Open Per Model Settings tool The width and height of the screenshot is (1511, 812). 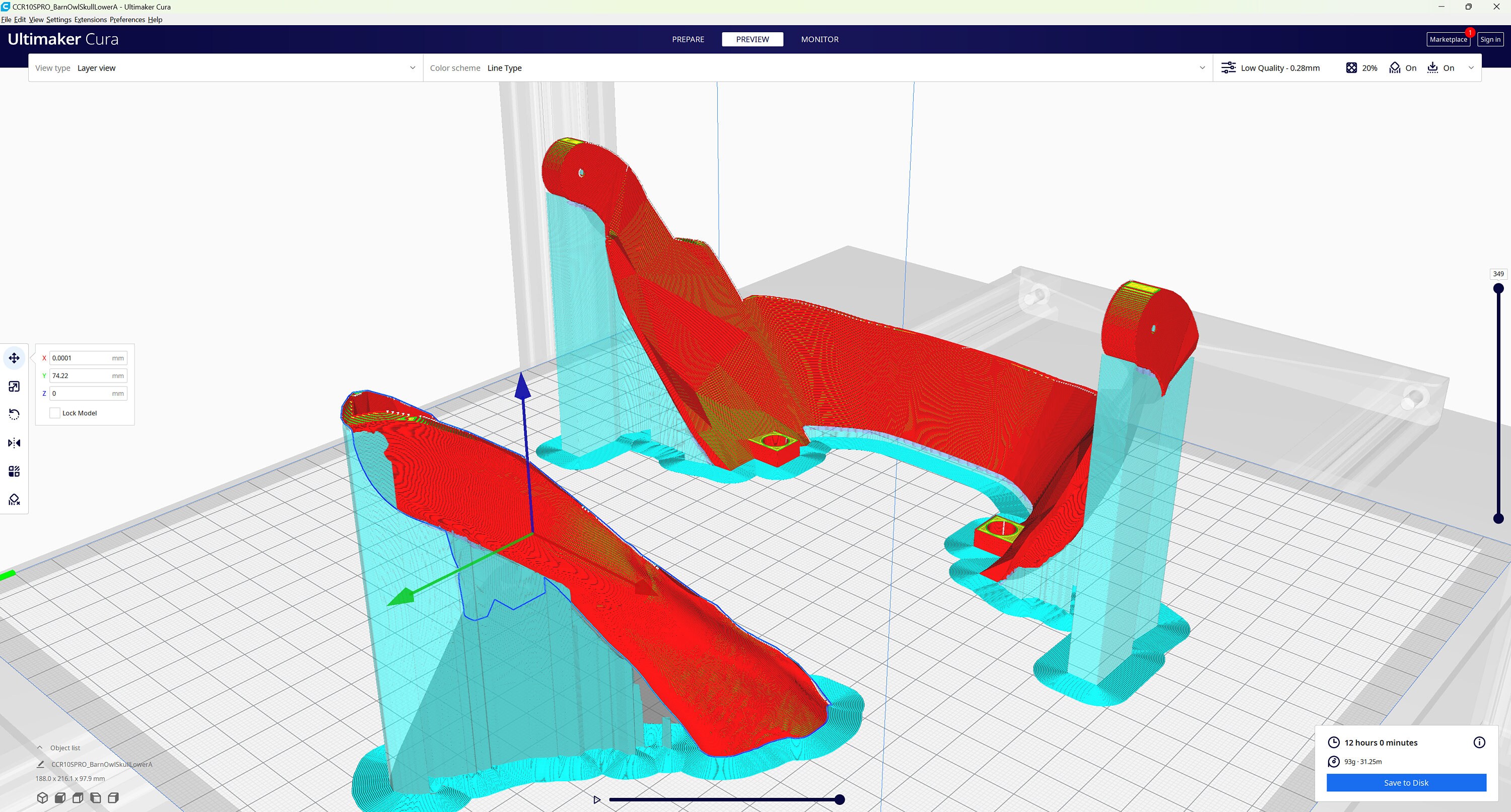pyautogui.click(x=14, y=471)
